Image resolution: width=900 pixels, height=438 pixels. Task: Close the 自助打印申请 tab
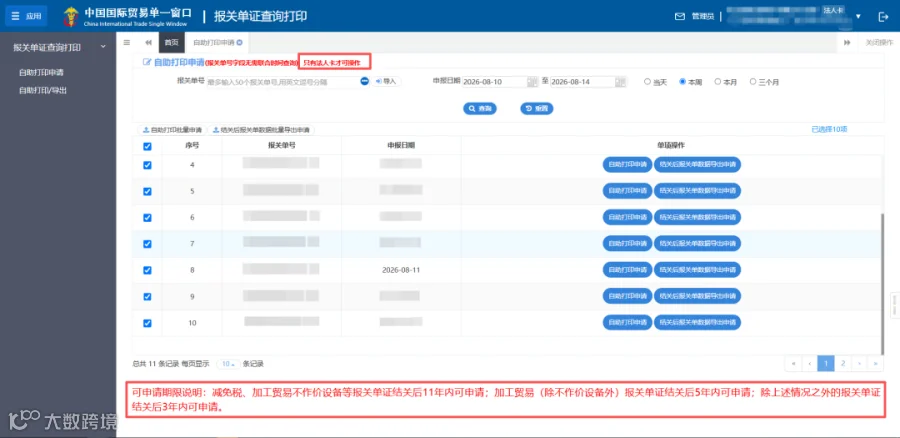tap(239, 42)
